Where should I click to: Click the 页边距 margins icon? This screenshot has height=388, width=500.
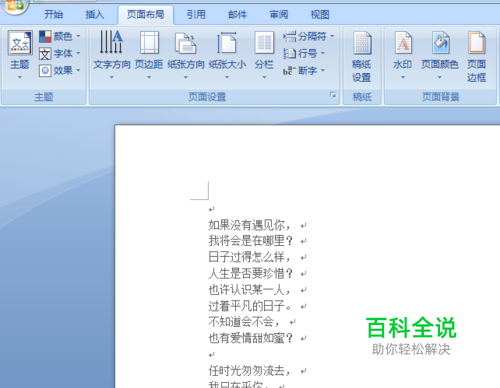tap(149, 42)
